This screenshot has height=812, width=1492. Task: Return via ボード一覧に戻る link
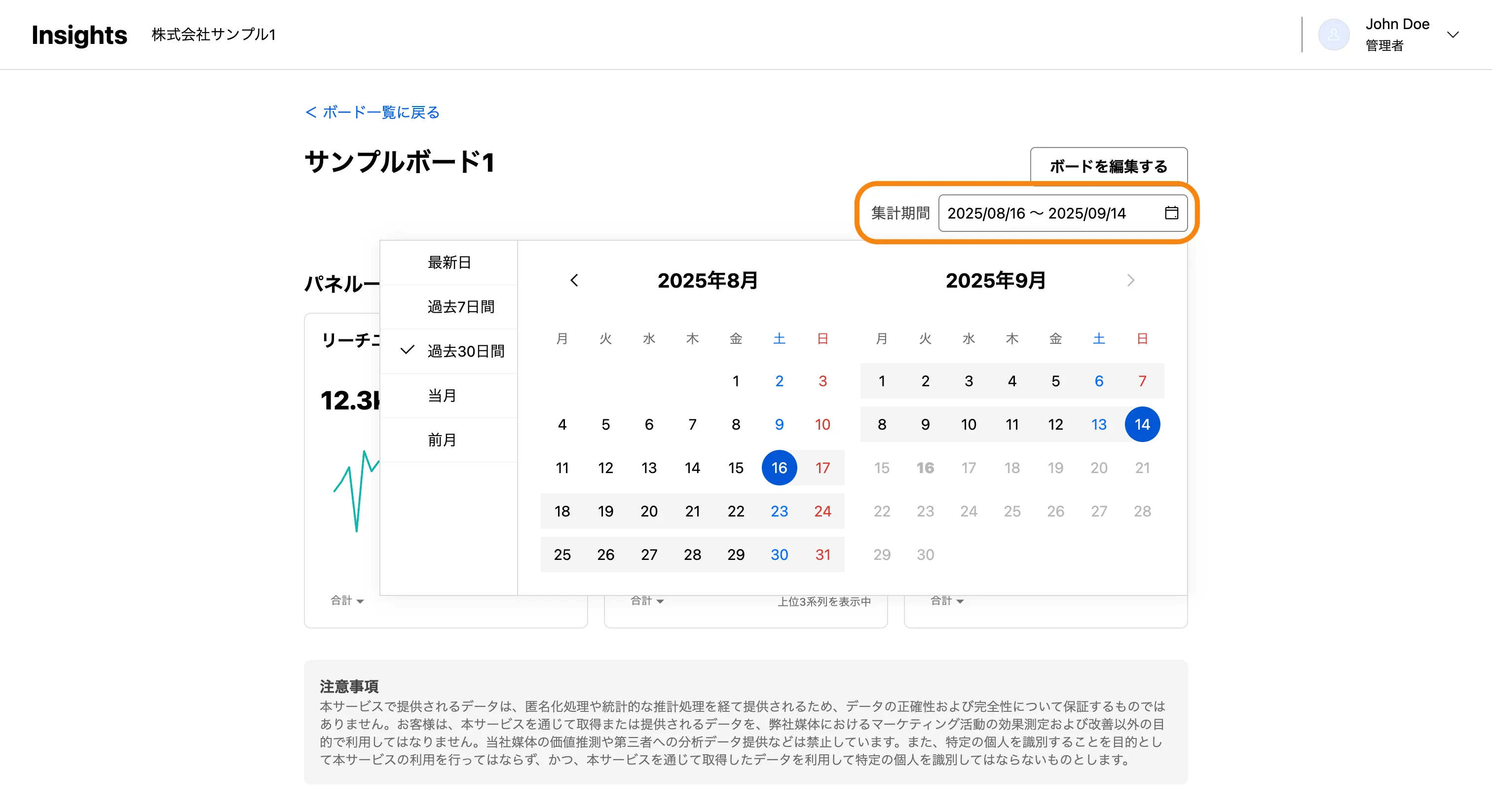click(x=373, y=112)
